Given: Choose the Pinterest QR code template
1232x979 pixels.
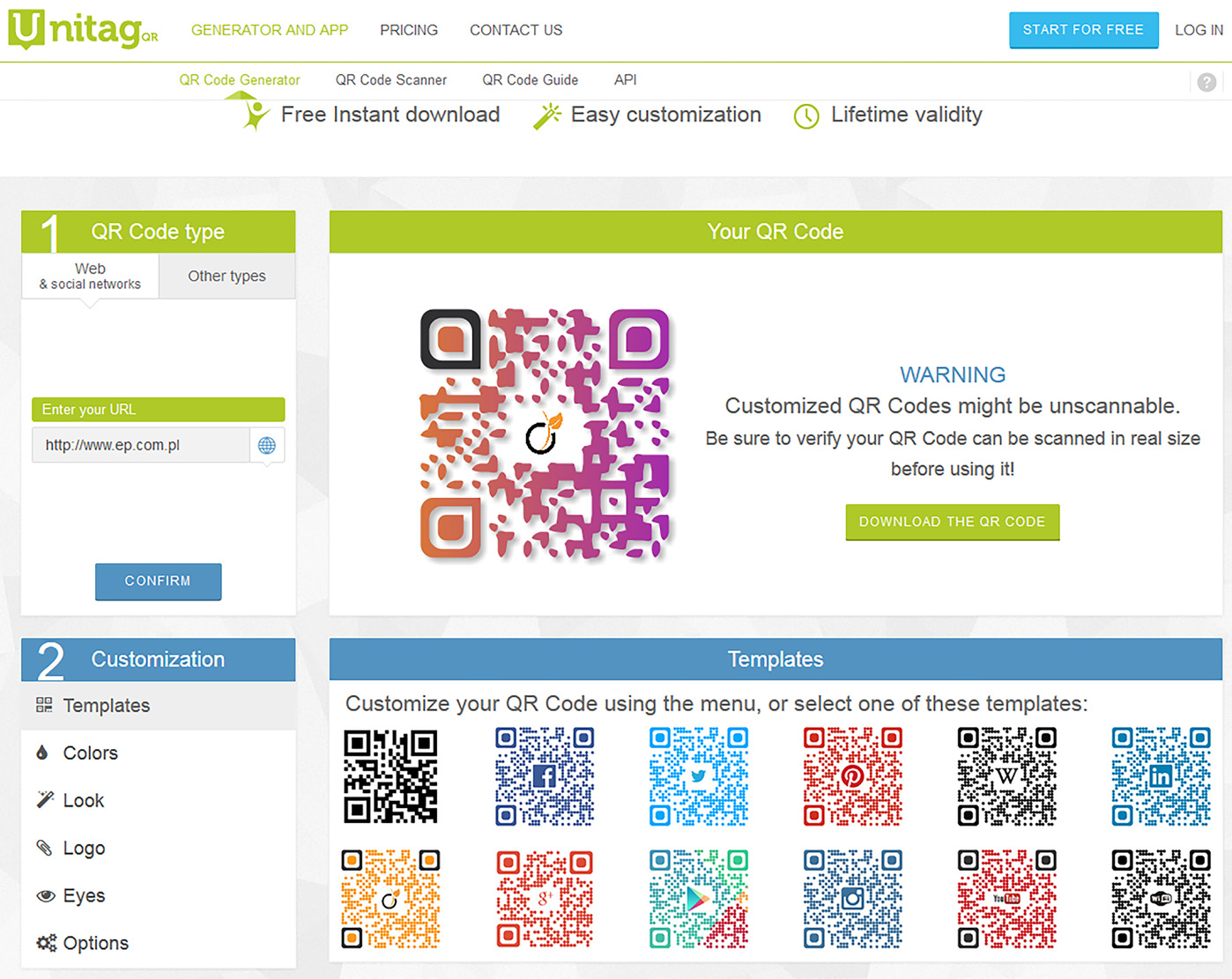Looking at the screenshot, I should (852, 776).
